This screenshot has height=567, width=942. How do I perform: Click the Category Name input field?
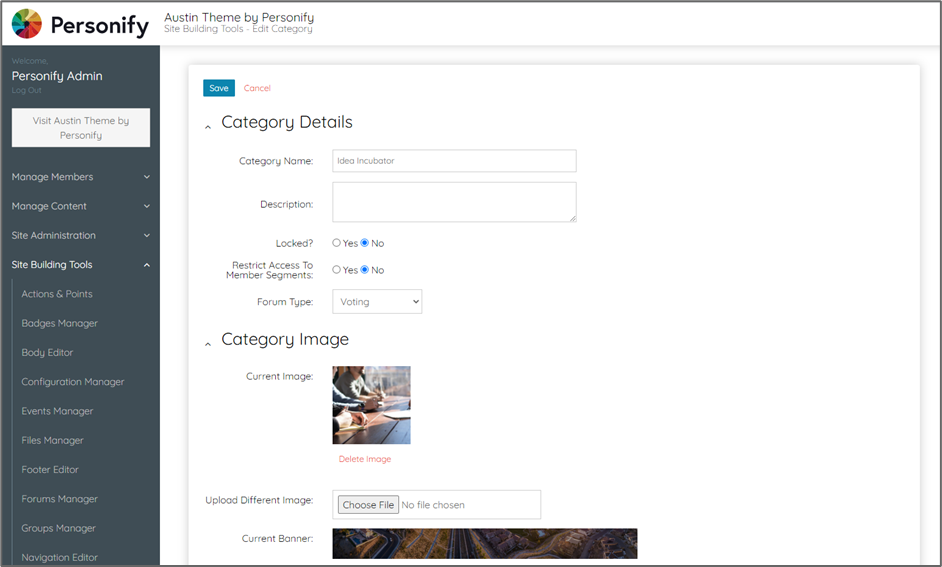pyautogui.click(x=454, y=161)
